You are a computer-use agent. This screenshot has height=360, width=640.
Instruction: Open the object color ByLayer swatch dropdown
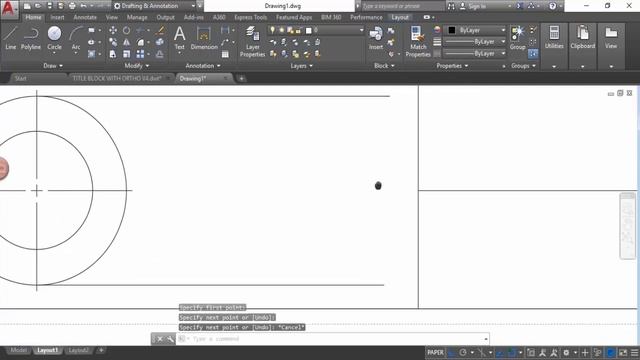point(475,30)
